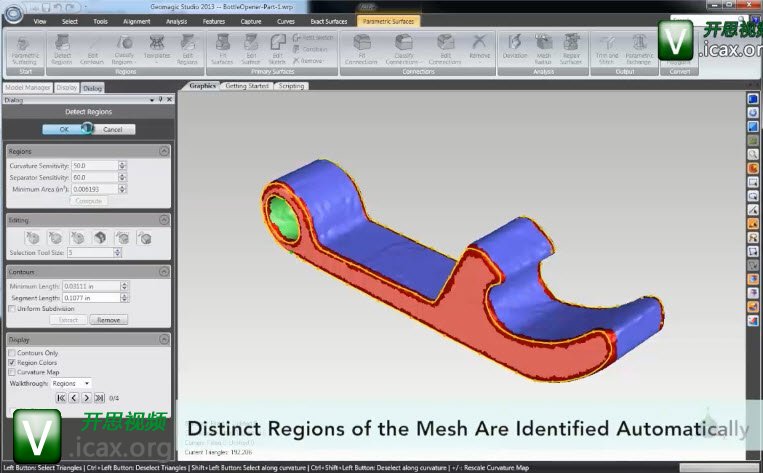Collapse the Editing section

coord(164,220)
